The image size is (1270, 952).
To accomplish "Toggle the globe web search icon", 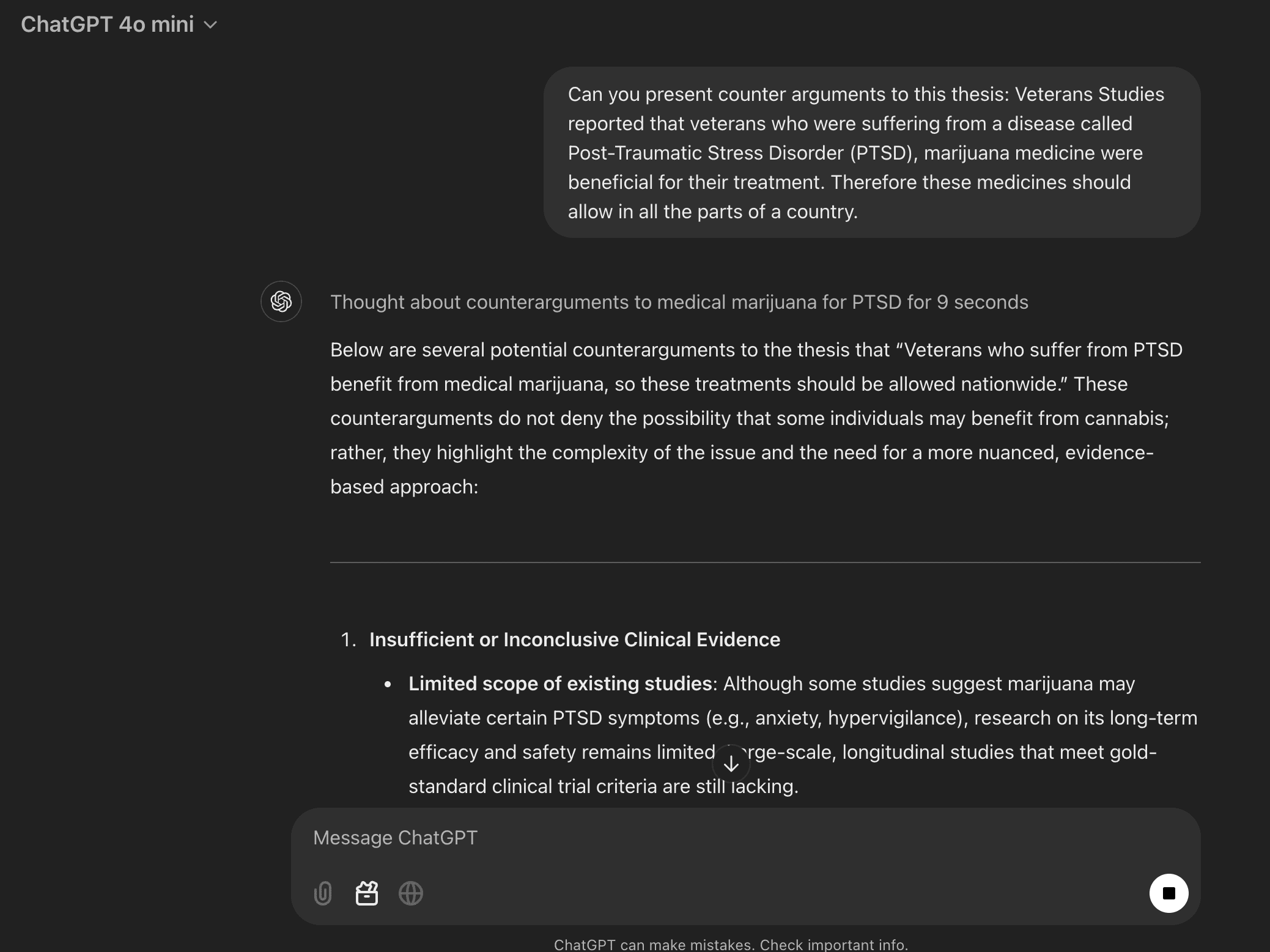I will coord(411,893).
